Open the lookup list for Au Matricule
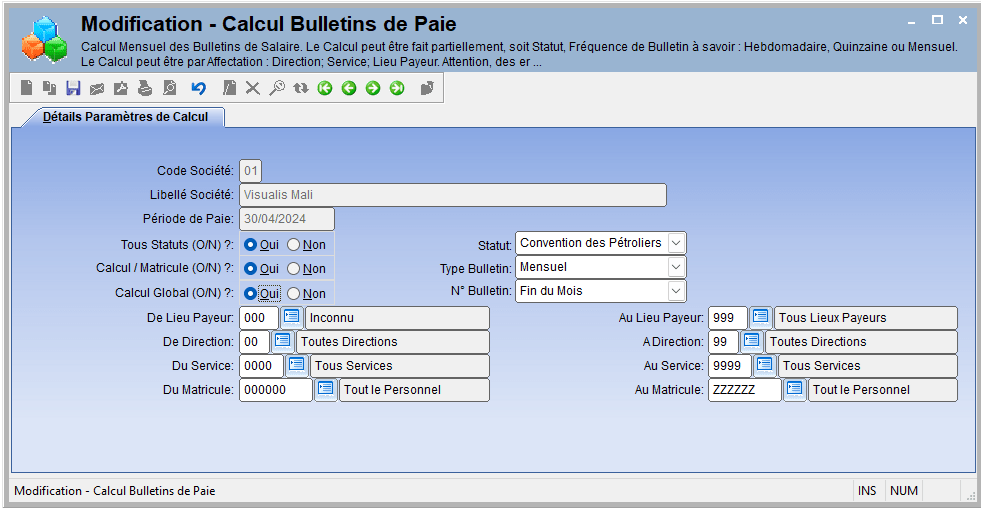 pyautogui.click(x=795, y=390)
